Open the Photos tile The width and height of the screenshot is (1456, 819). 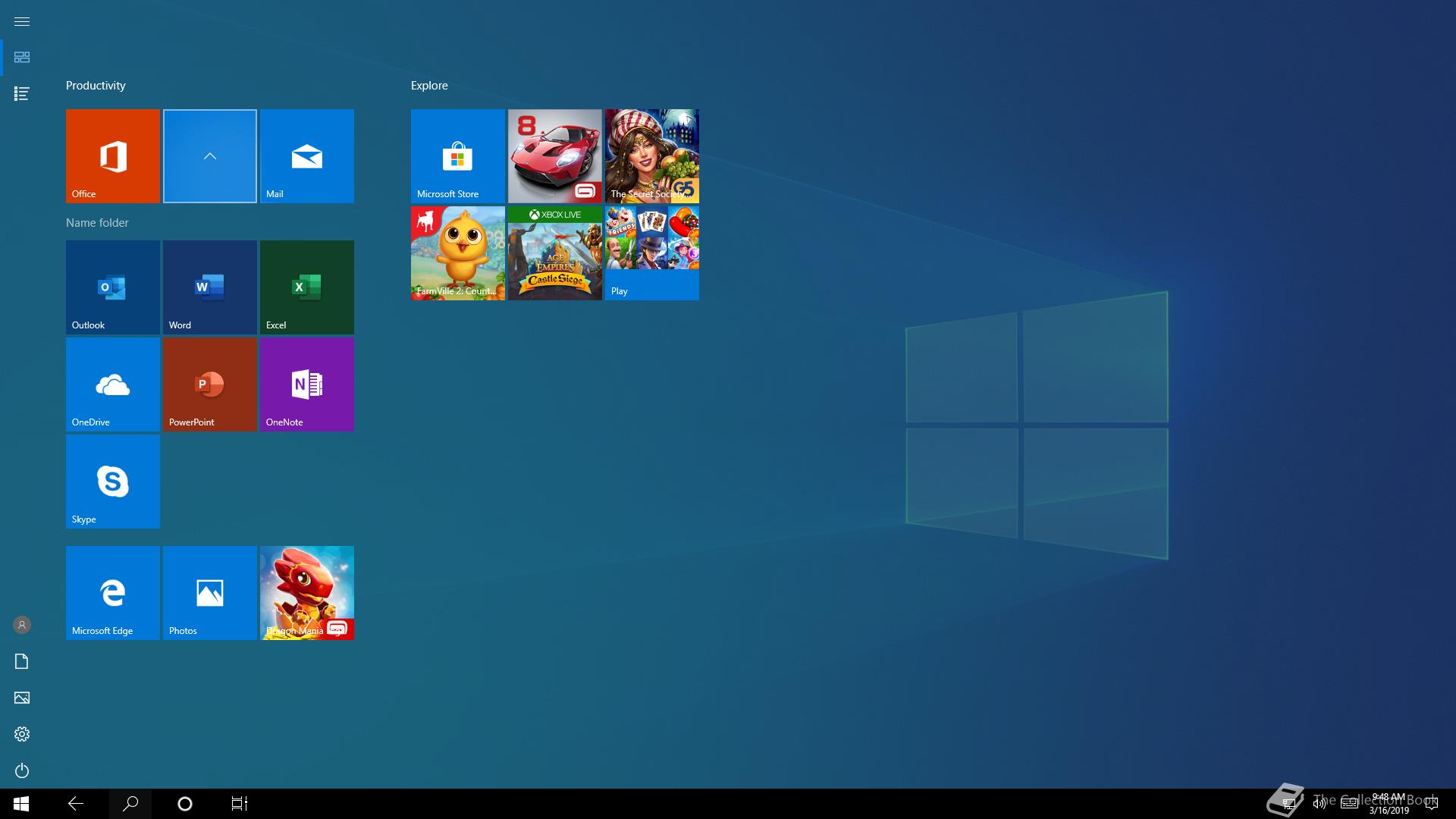coord(210,593)
